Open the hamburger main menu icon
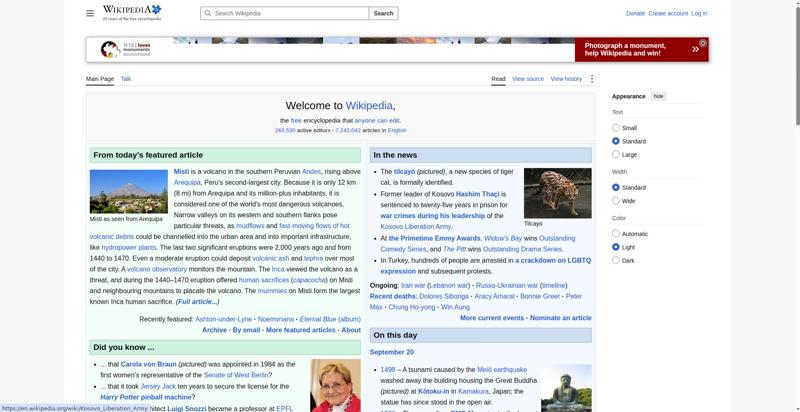 [90, 13]
